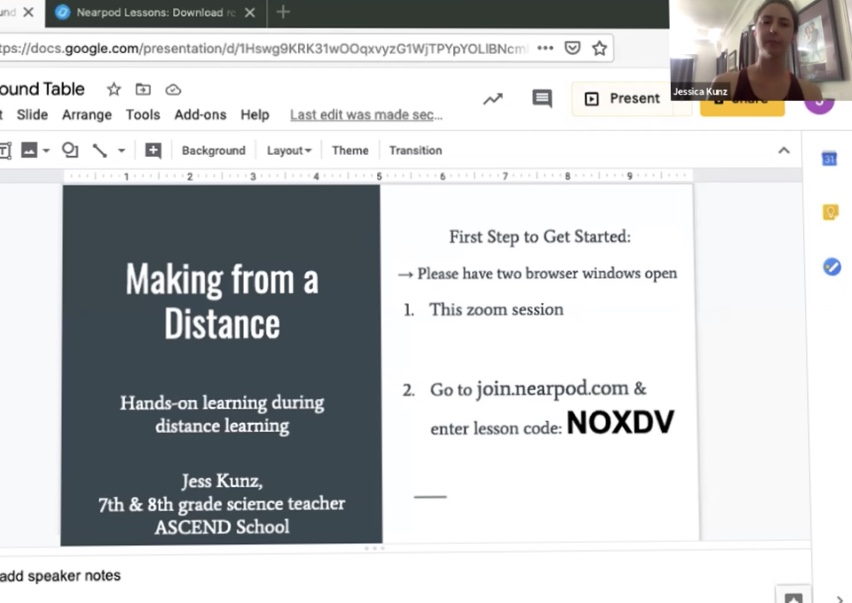Open the image insert dropdown arrow

(46, 150)
